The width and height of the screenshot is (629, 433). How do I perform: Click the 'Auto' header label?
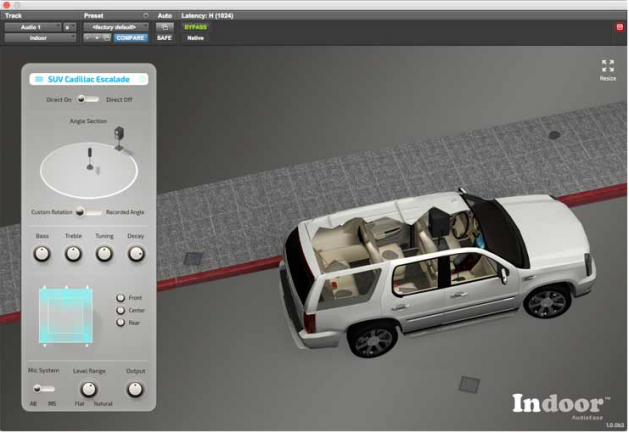(164, 16)
